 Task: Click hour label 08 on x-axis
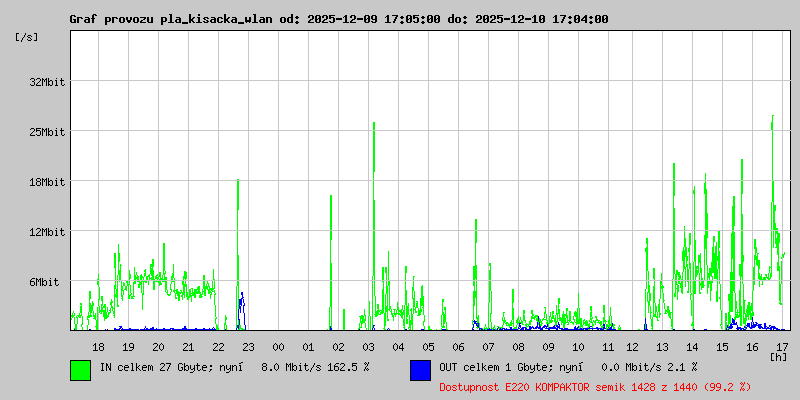(x=518, y=347)
